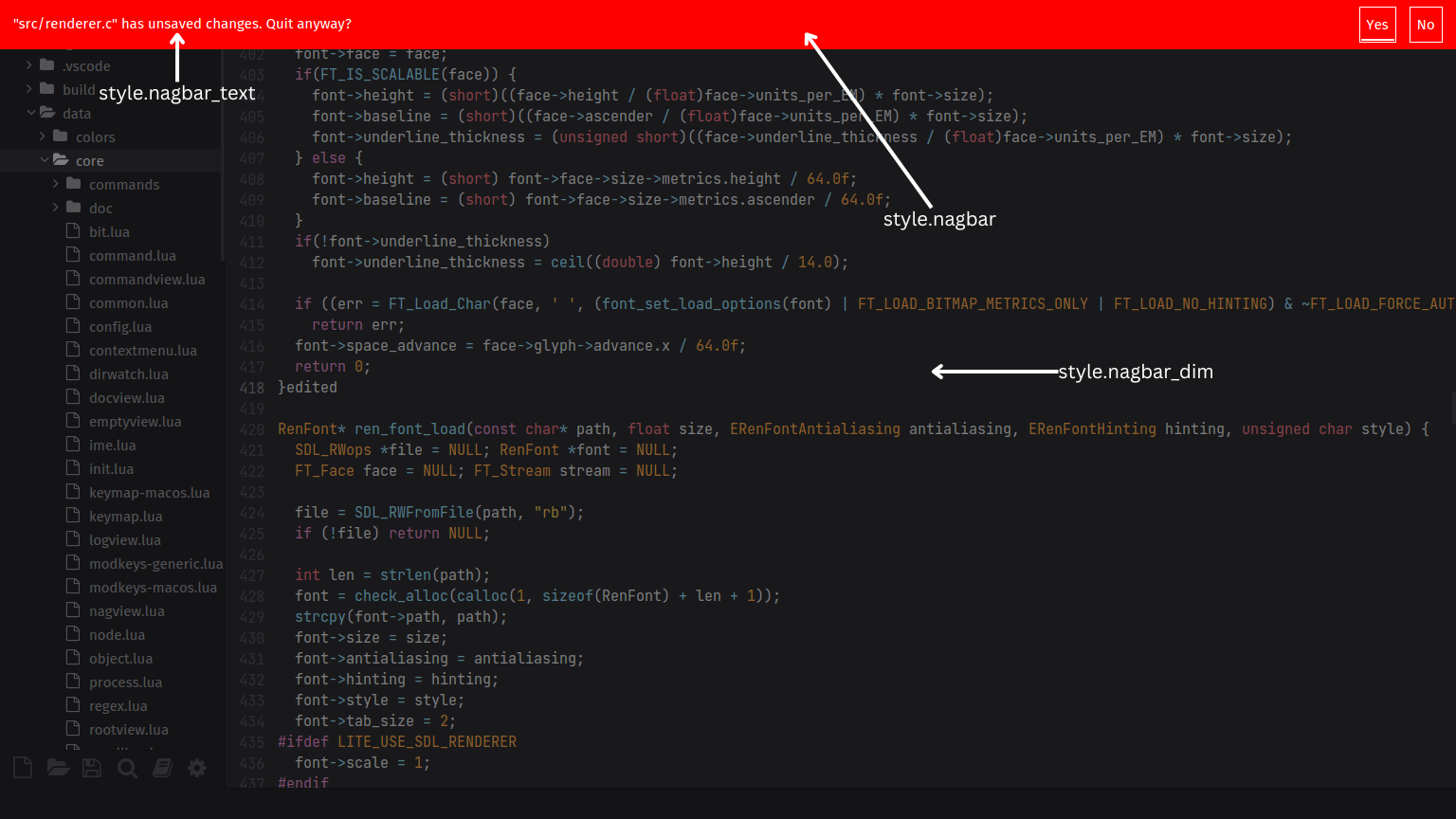Open nagview.lua in the tree
This screenshot has height=819, width=1456.
[x=127, y=610]
